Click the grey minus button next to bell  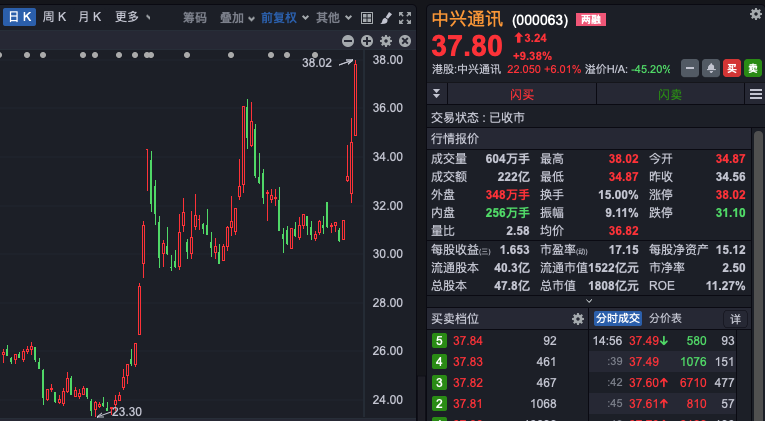point(690,68)
